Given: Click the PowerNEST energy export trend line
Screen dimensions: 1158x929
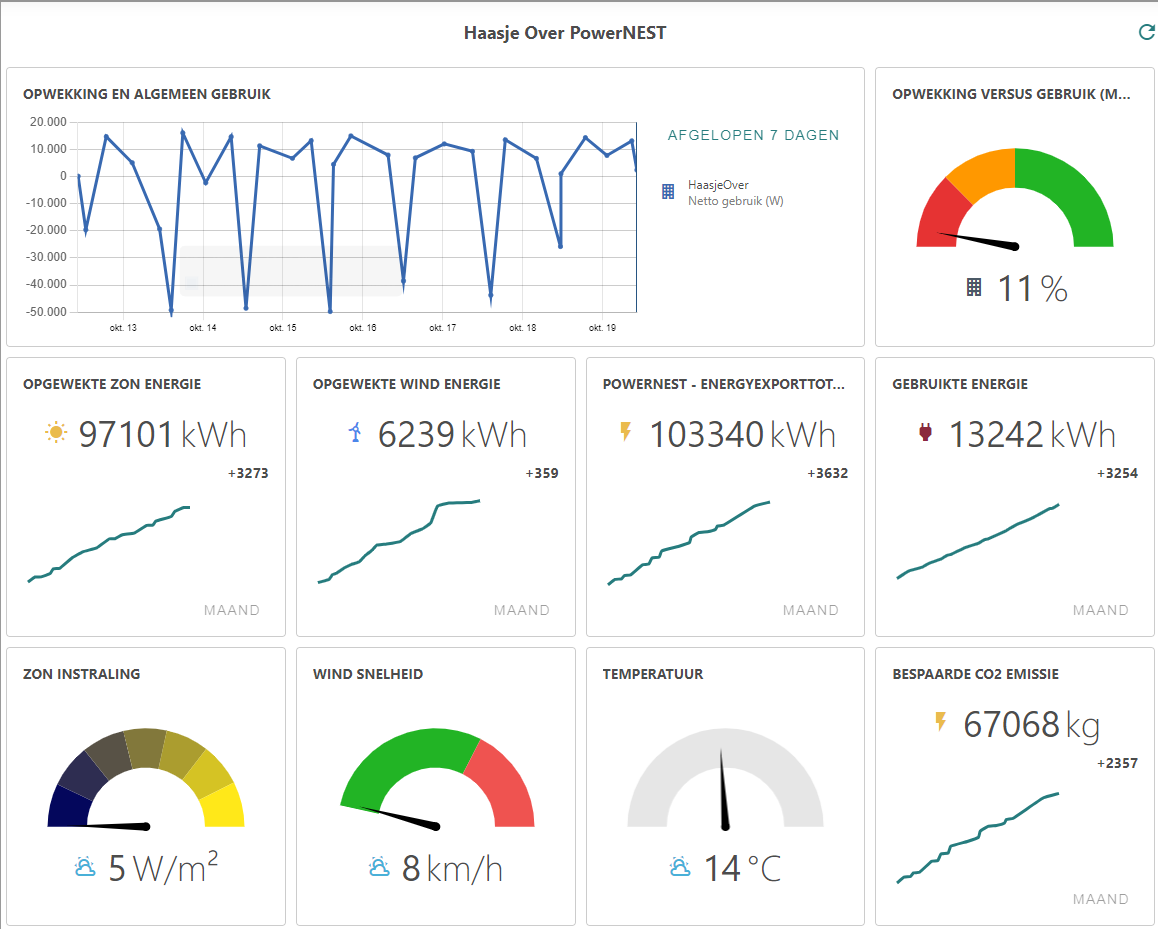Looking at the screenshot, I should click(x=688, y=543).
